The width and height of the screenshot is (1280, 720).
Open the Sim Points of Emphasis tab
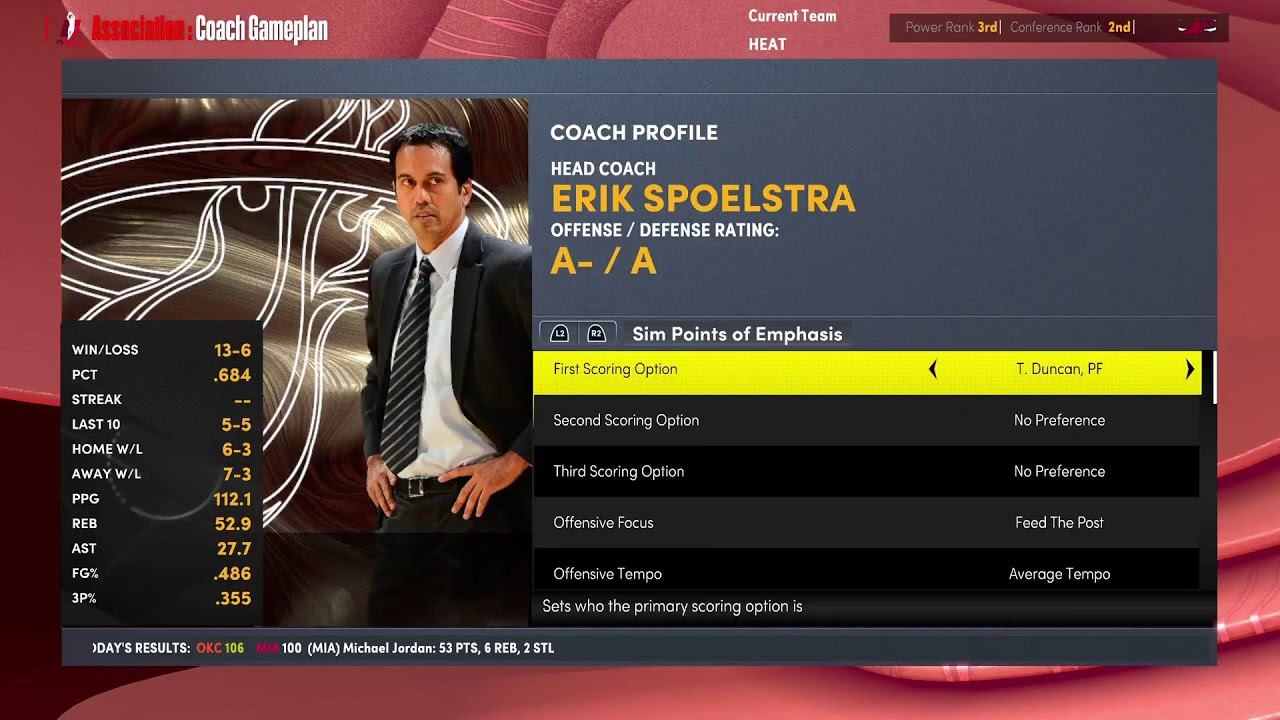[737, 334]
